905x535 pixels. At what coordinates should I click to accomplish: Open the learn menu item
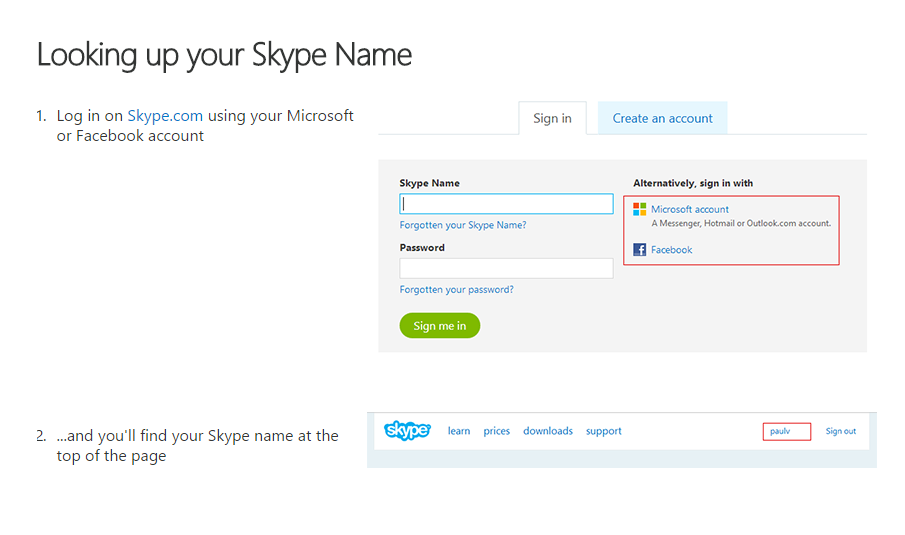[459, 431]
